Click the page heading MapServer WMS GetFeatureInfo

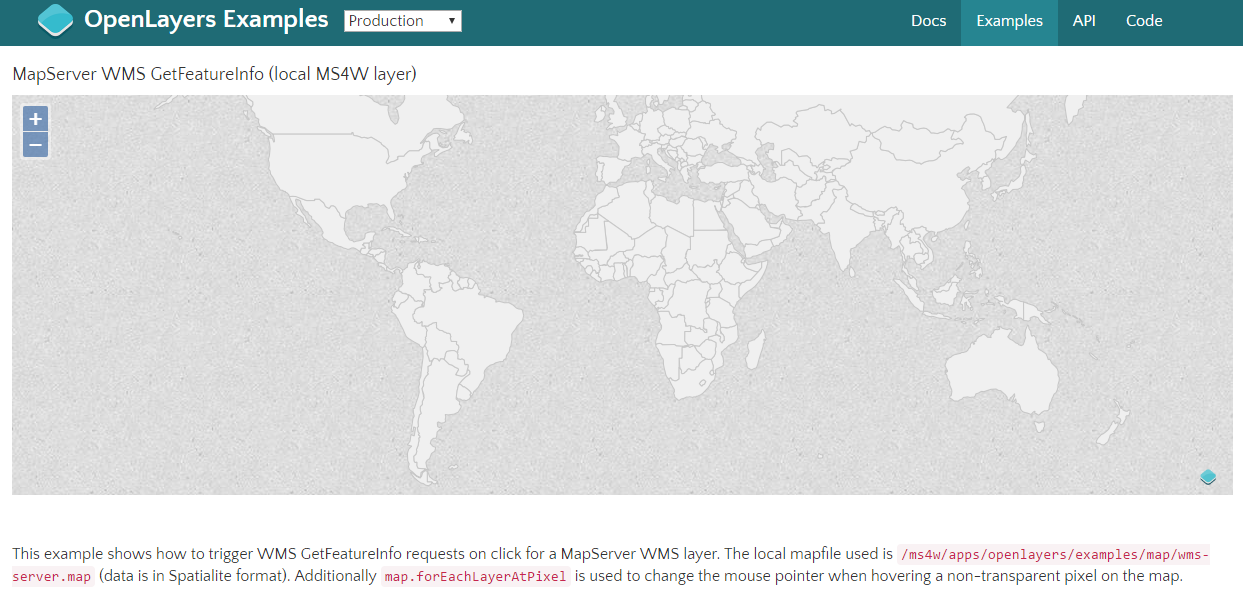click(x=214, y=74)
